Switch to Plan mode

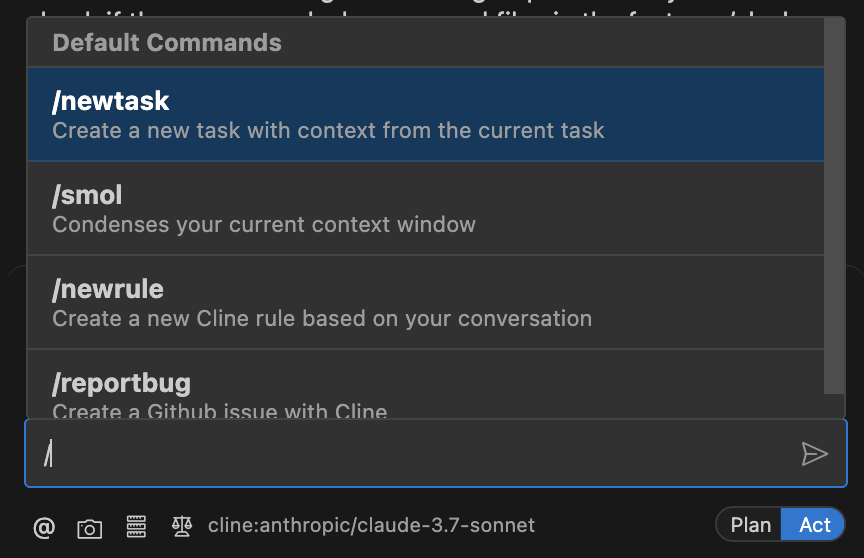(x=750, y=525)
